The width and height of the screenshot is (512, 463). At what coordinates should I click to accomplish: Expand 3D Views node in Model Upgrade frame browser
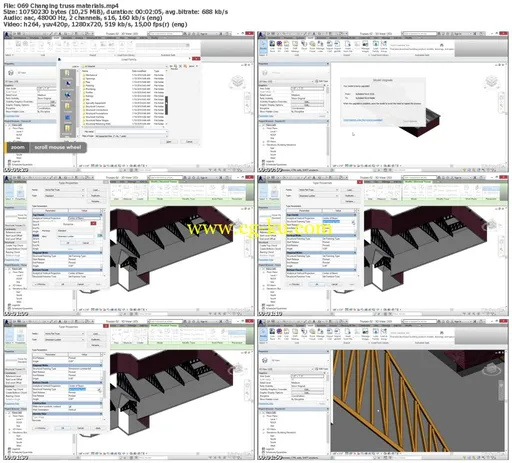264,141
